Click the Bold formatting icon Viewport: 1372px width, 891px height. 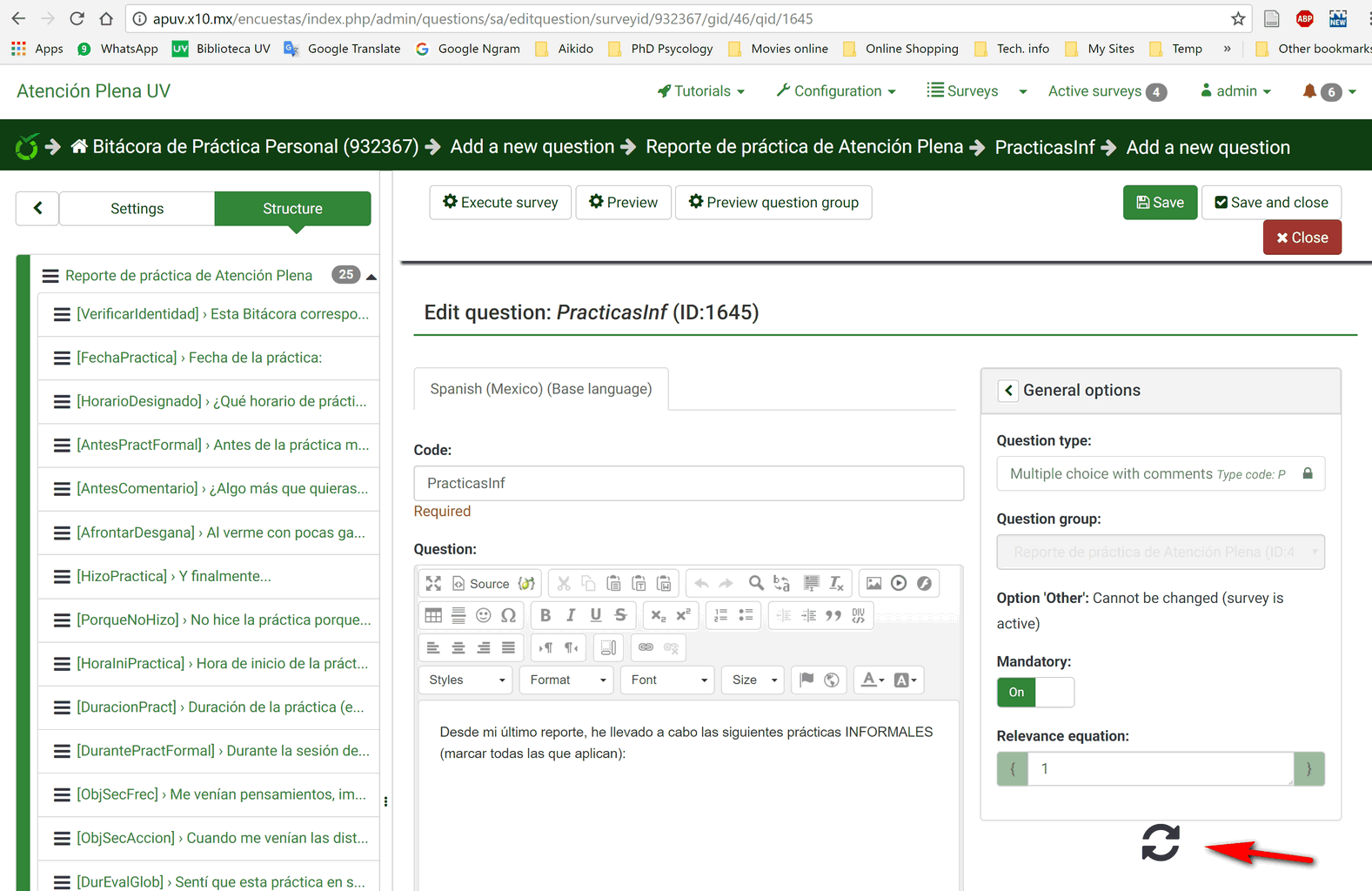[x=545, y=615]
